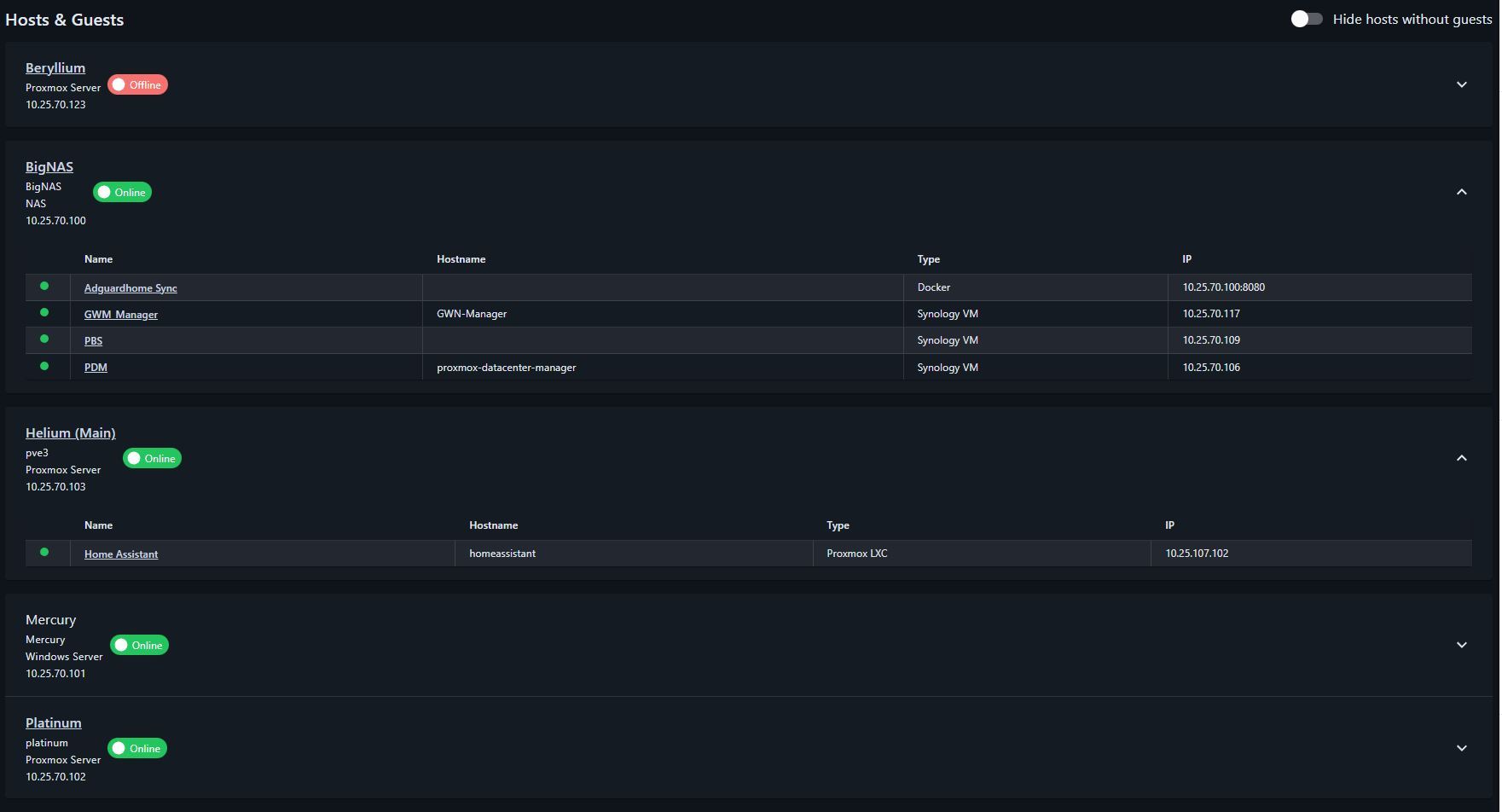The height and width of the screenshot is (812, 1502).
Task: Click the Offline status badge for Beryllium
Action: coord(137,84)
